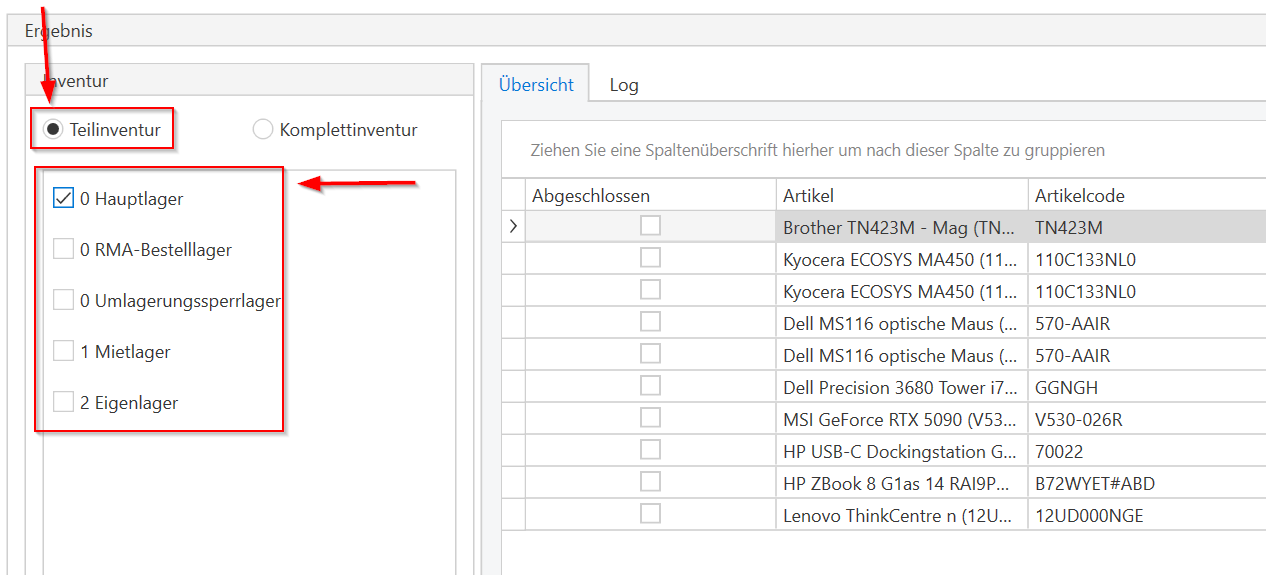Image resolution: width=1266 pixels, height=575 pixels.
Task: Choose the Komplettinventur radio option
Action: (263, 130)
